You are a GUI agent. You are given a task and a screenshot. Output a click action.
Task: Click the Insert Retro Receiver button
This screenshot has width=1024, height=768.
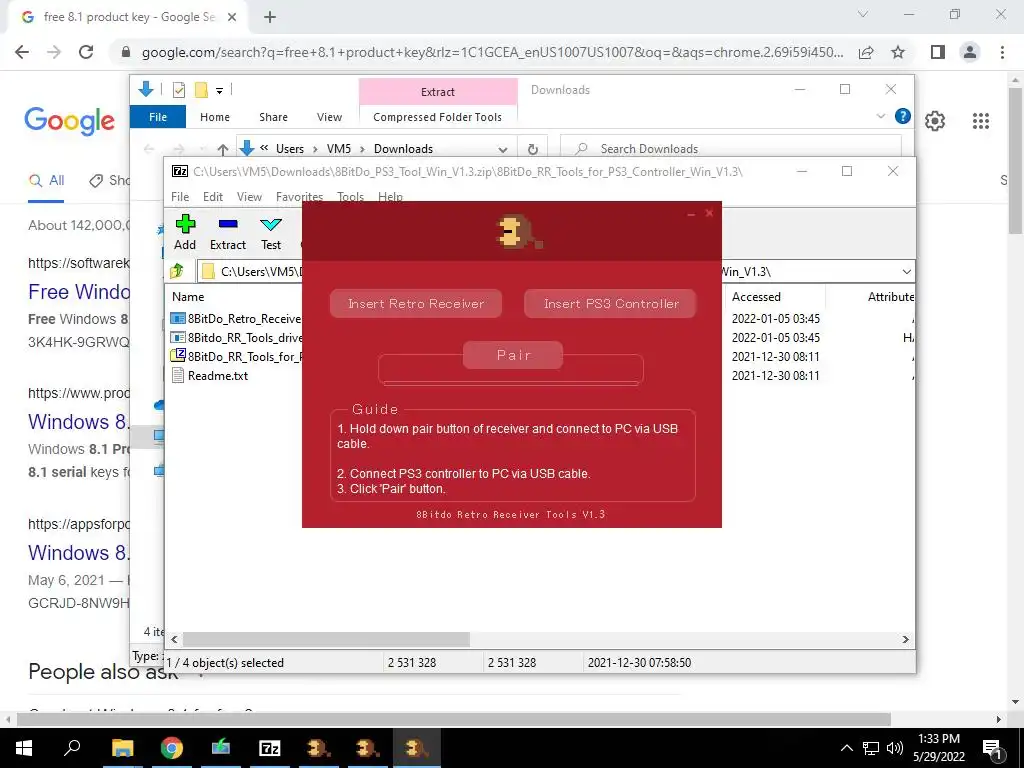pyautogui.click(x=416, y=304)
